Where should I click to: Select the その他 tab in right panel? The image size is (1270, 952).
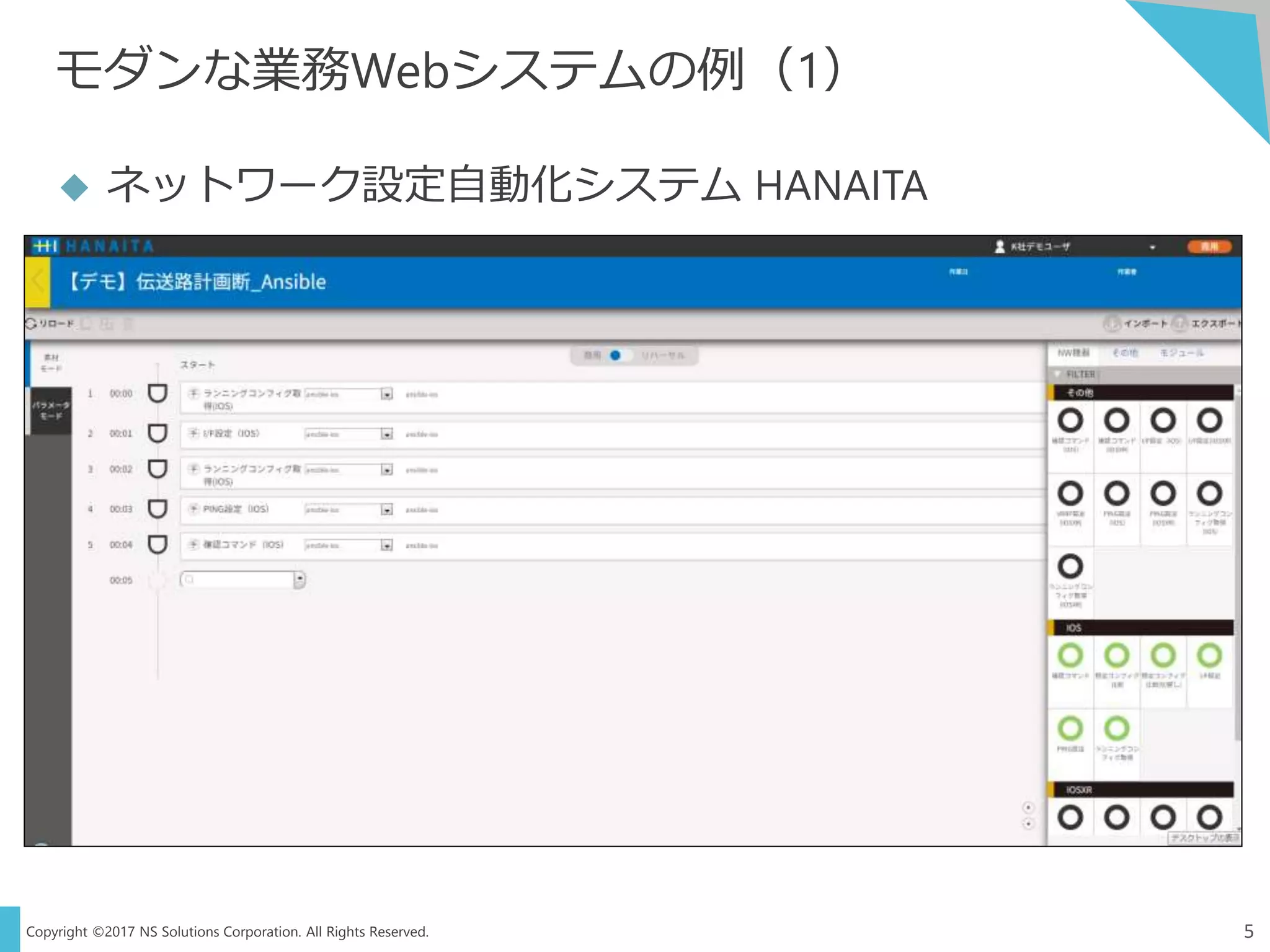pyautogui.click(x=1125, y=353)
